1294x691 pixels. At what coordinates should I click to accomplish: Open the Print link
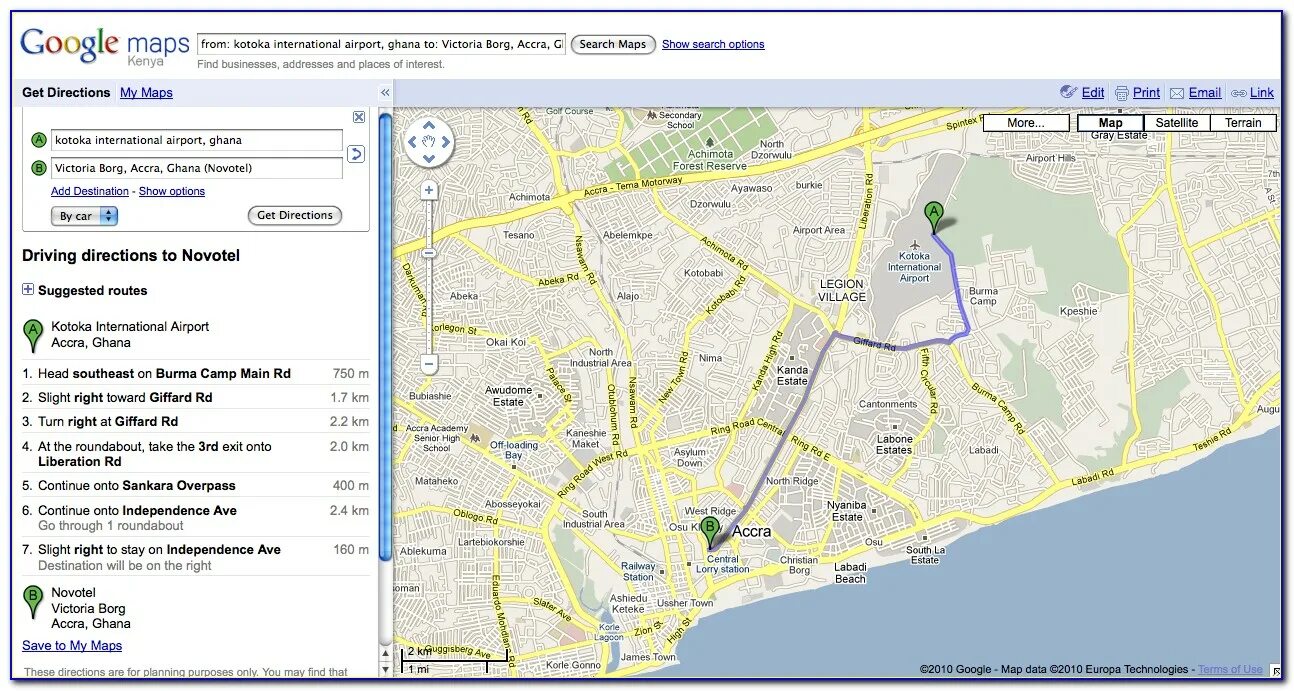coord(1146,92)
